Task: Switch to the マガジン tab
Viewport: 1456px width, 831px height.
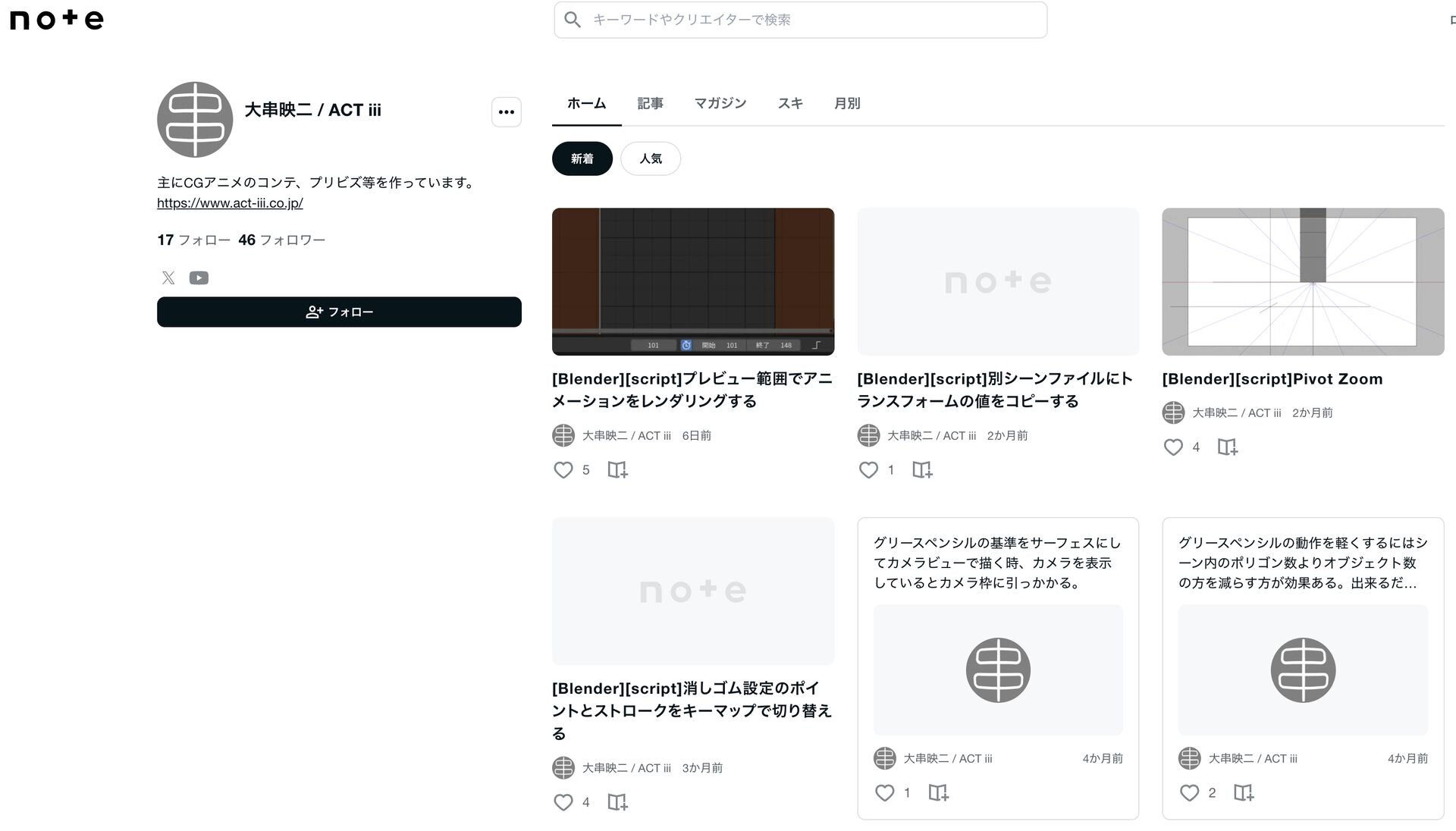Action: tap(720, 103)
